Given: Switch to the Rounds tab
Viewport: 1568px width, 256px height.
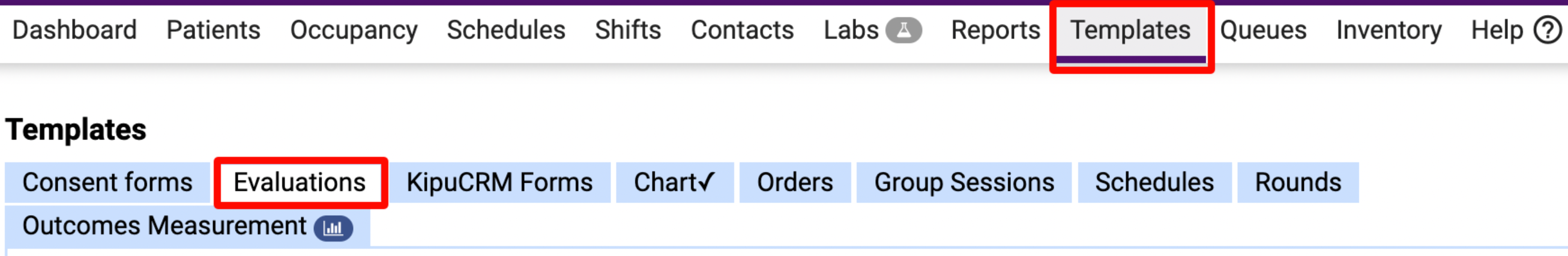Looking at the screenshot, I should pyautogui.click(x=1298, y=182).
